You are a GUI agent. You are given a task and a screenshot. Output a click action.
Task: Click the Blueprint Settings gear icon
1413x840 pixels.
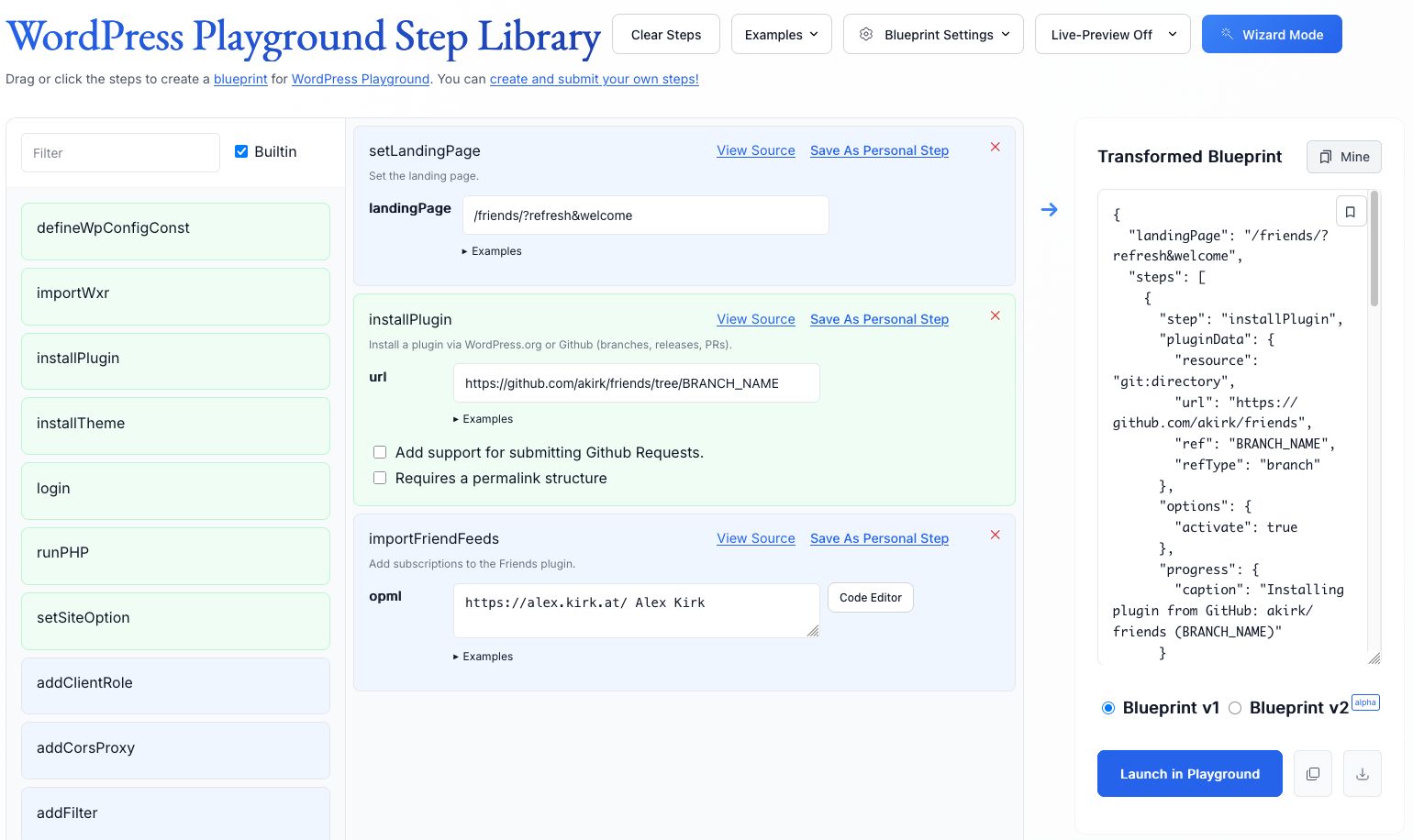coord(865,33)
